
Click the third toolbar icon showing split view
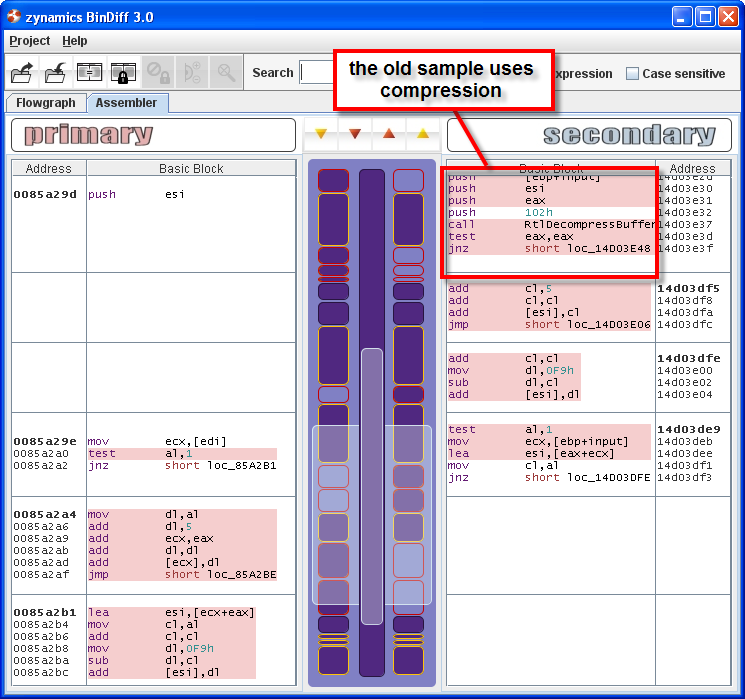click(90, 73)
